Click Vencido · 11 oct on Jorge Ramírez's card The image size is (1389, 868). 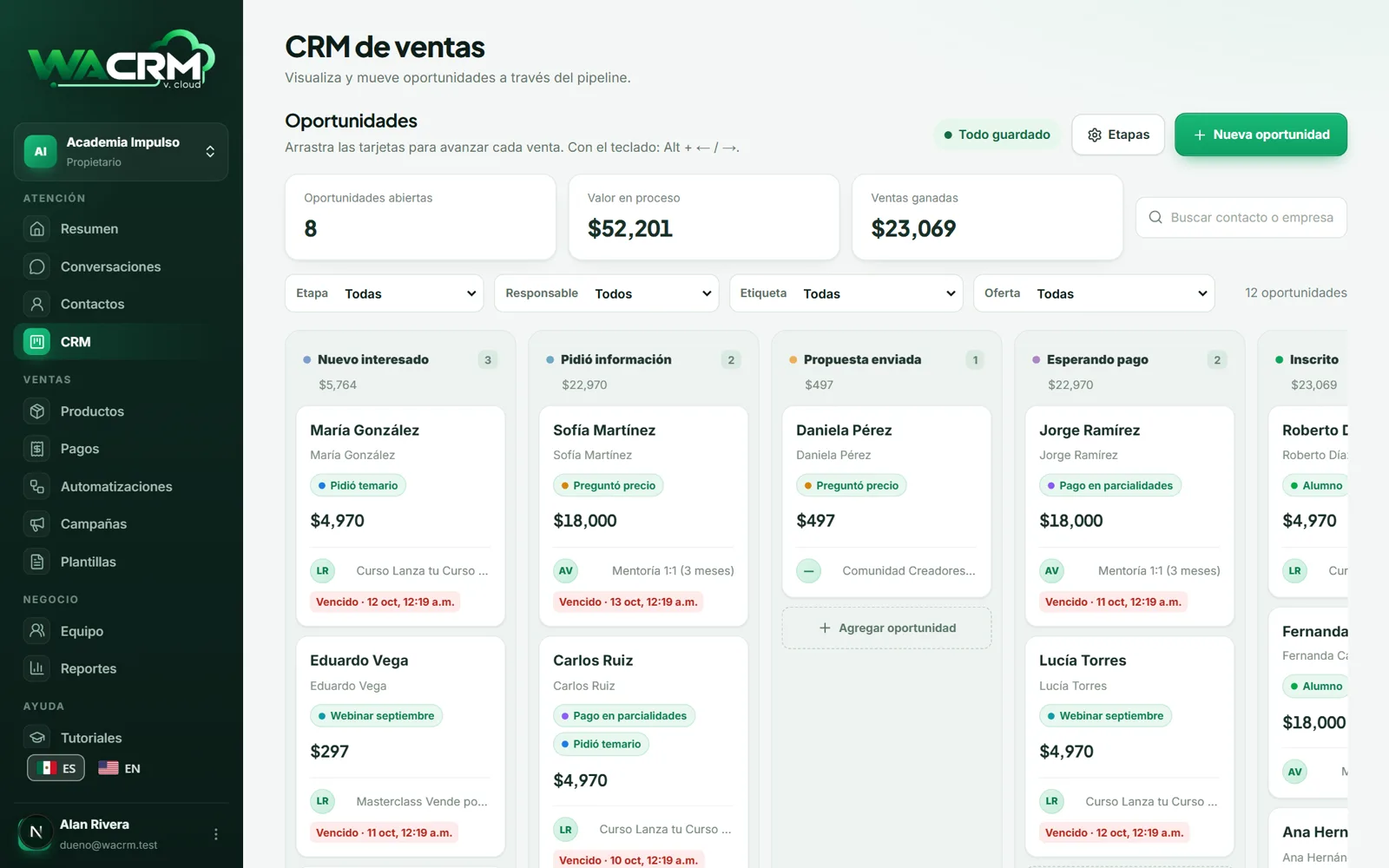(x=1113, y=602)
